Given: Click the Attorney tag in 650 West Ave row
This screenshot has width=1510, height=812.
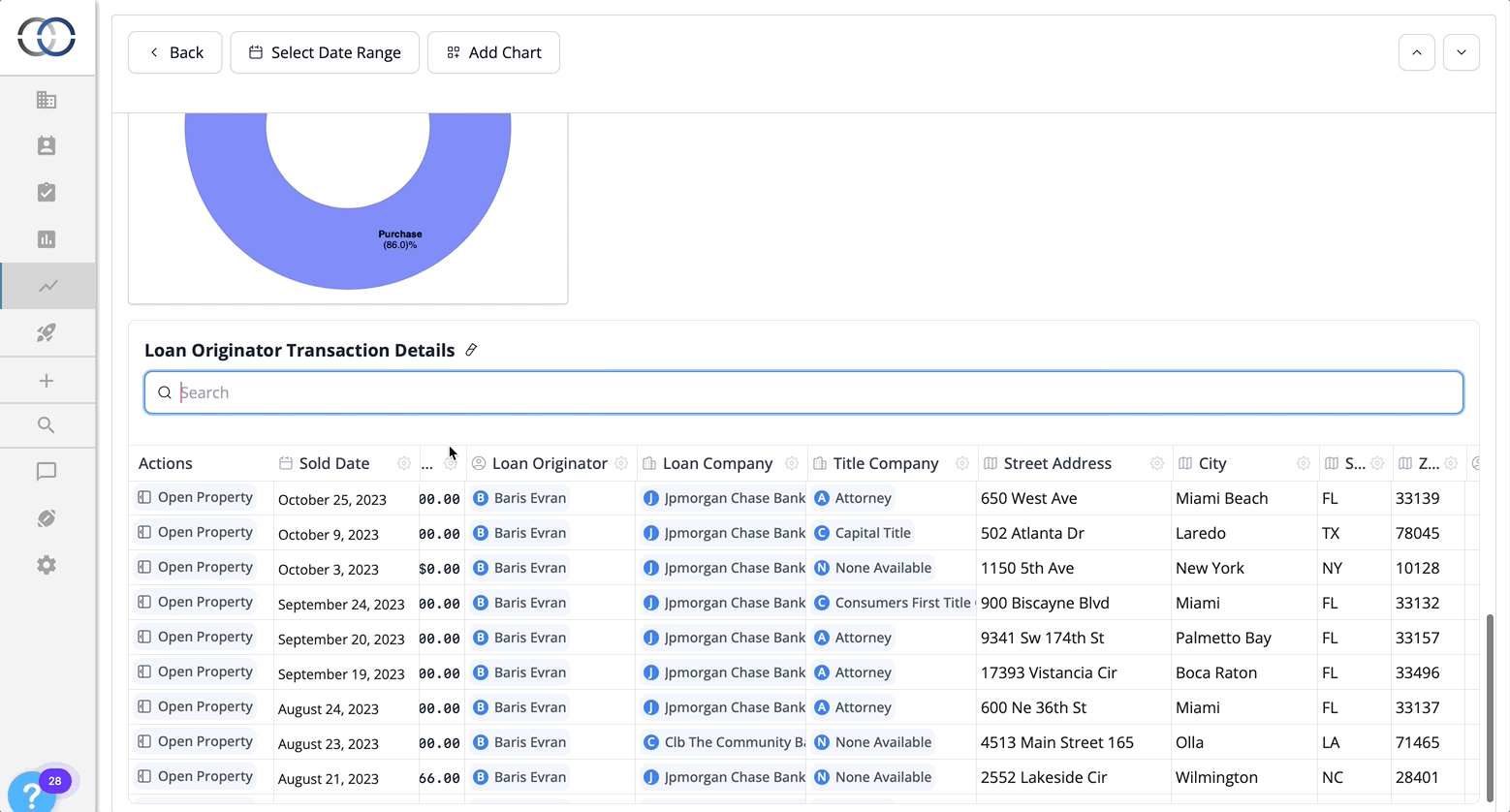Looking at the screenshot, I should tap(853, 498).
